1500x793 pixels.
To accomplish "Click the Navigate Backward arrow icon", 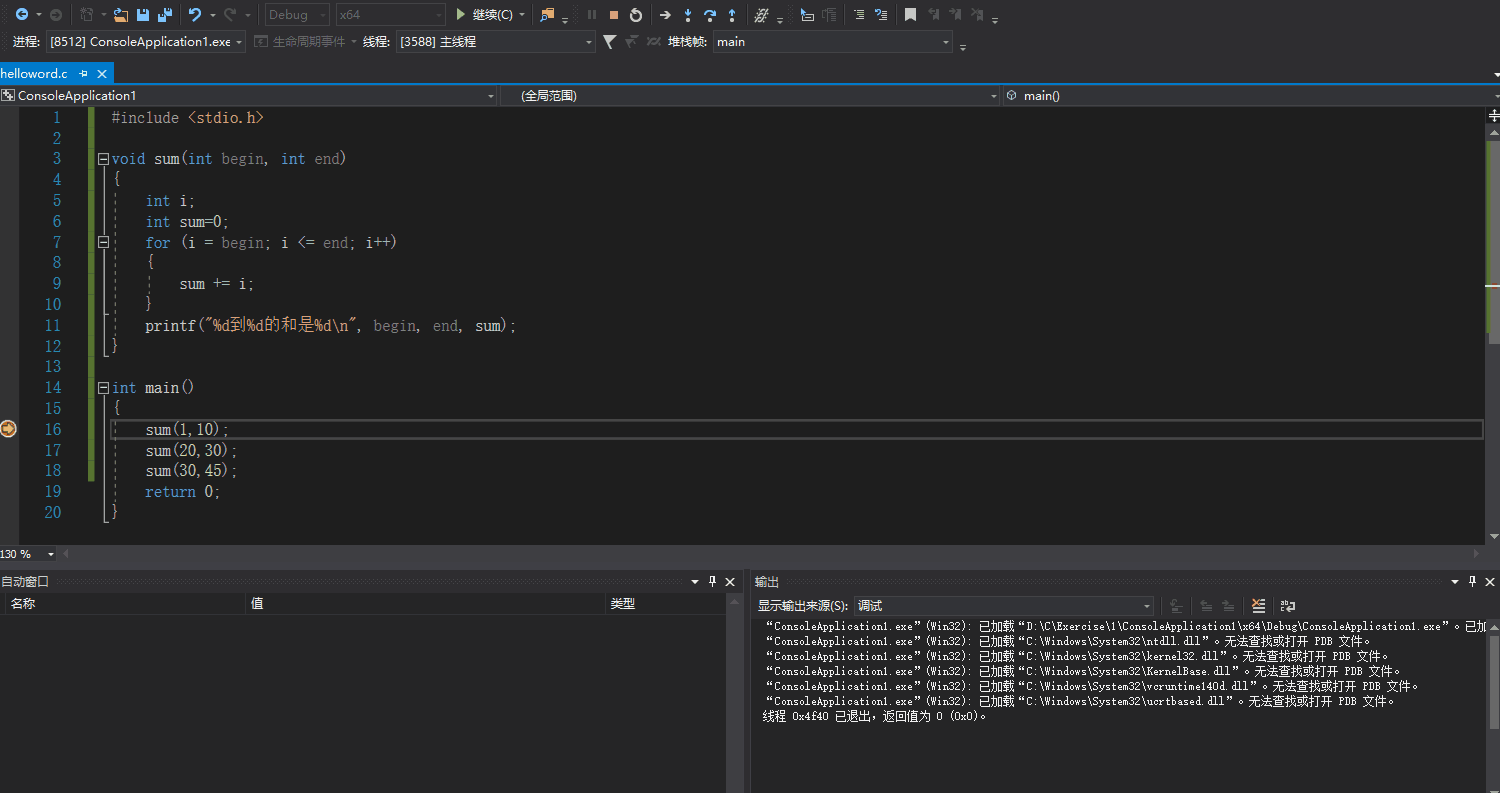I will (x=21, y=15).
